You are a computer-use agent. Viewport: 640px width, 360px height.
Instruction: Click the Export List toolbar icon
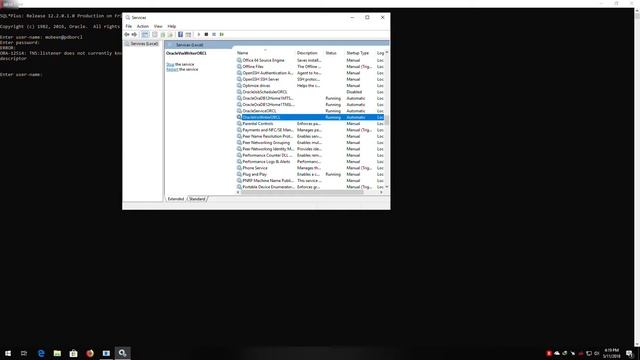click(x=170, y=35)
